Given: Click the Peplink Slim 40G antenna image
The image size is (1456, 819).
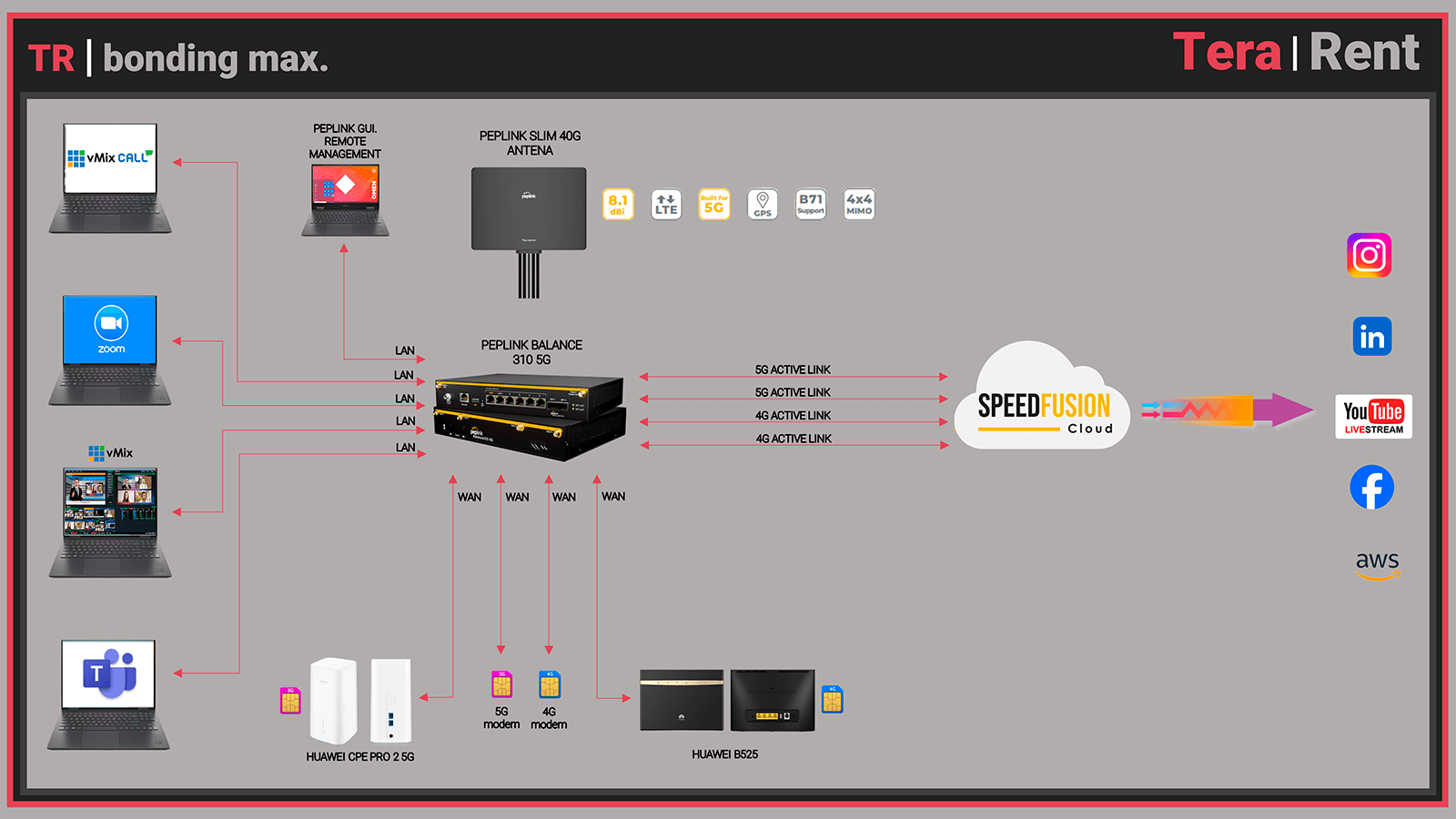Looking at the screenshot, I should (x=529, y=232).
